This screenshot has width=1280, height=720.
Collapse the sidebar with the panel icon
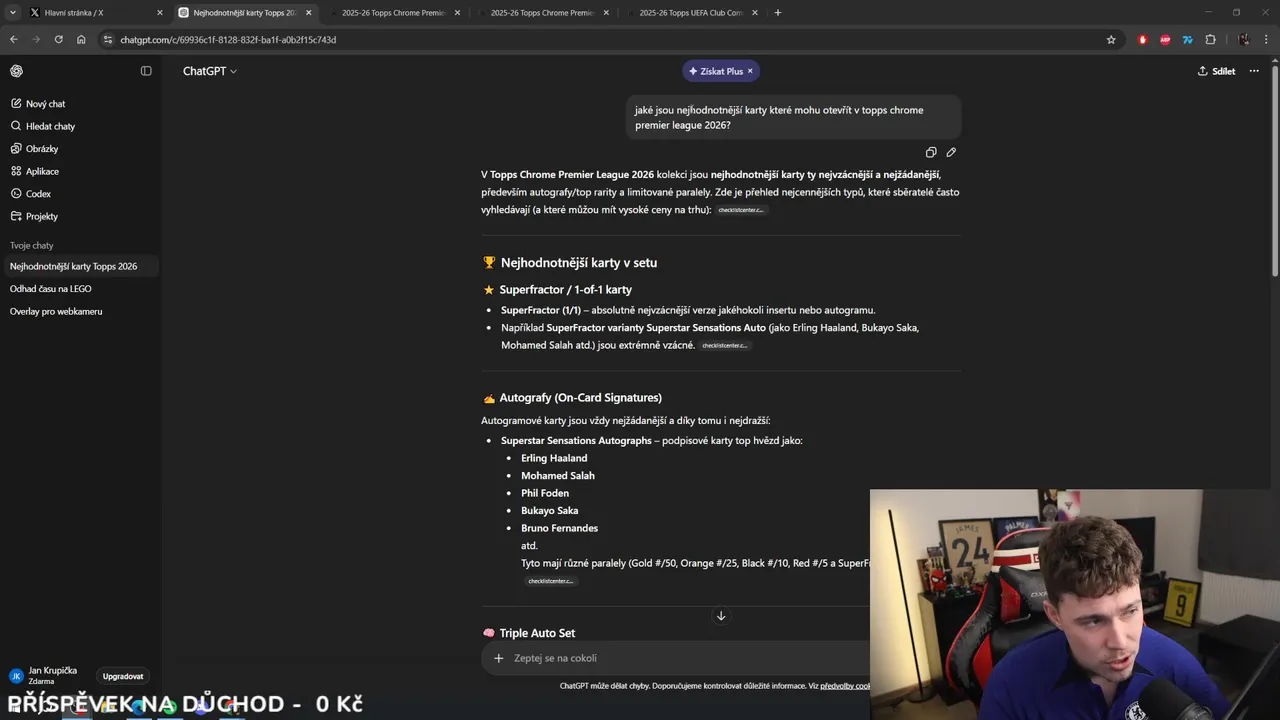(146, 71)
